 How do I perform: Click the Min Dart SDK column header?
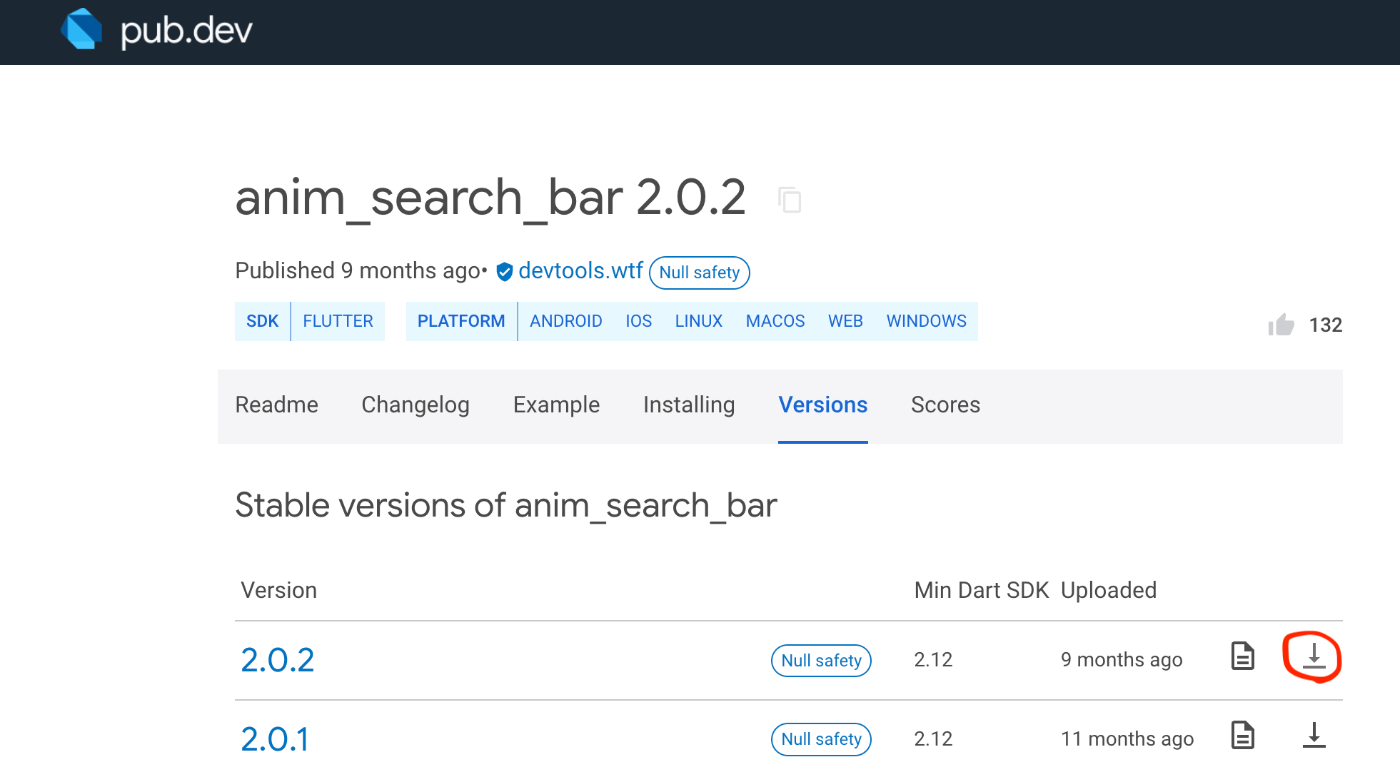coord(982,590)
